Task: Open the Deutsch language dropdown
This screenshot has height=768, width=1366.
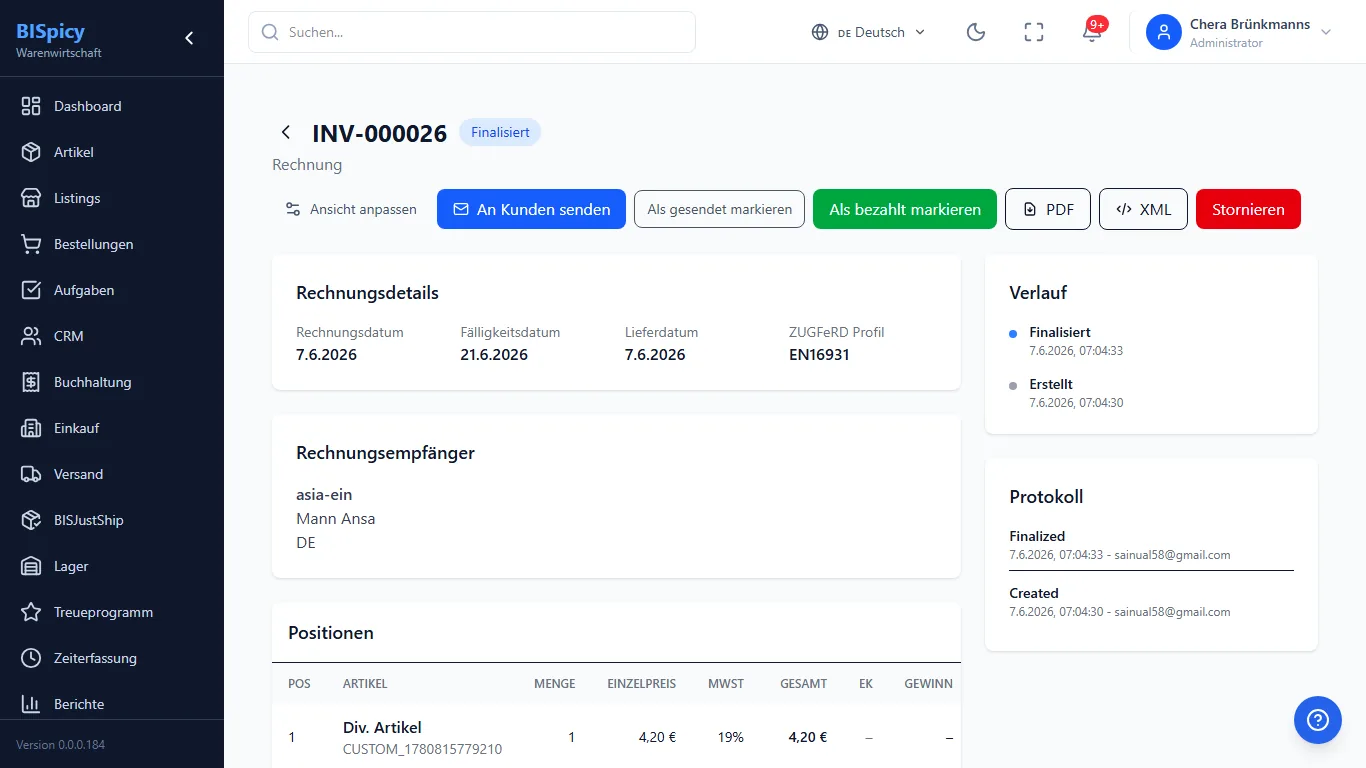Action: (x=868, y=32)
